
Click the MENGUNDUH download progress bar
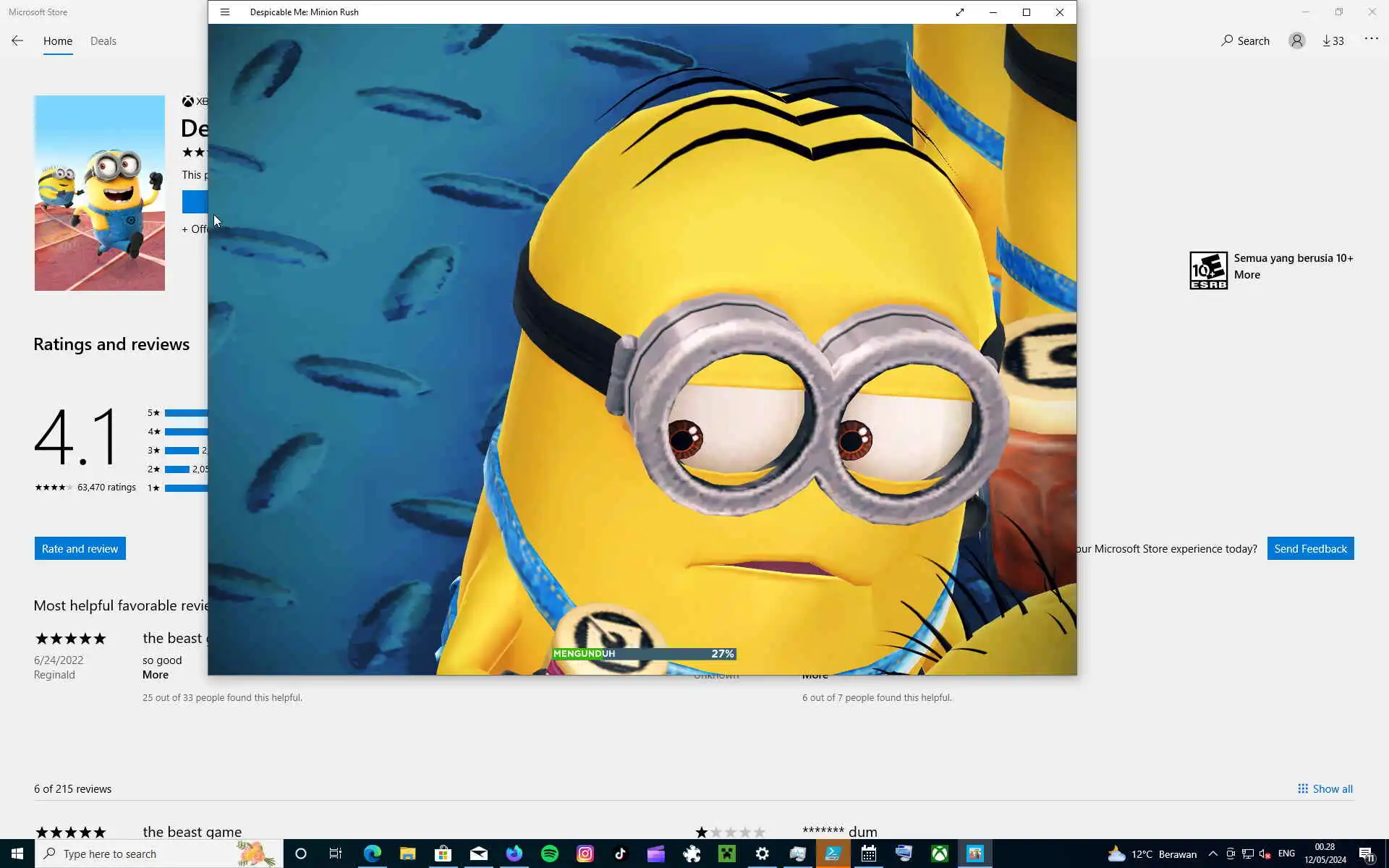point(644,654)
